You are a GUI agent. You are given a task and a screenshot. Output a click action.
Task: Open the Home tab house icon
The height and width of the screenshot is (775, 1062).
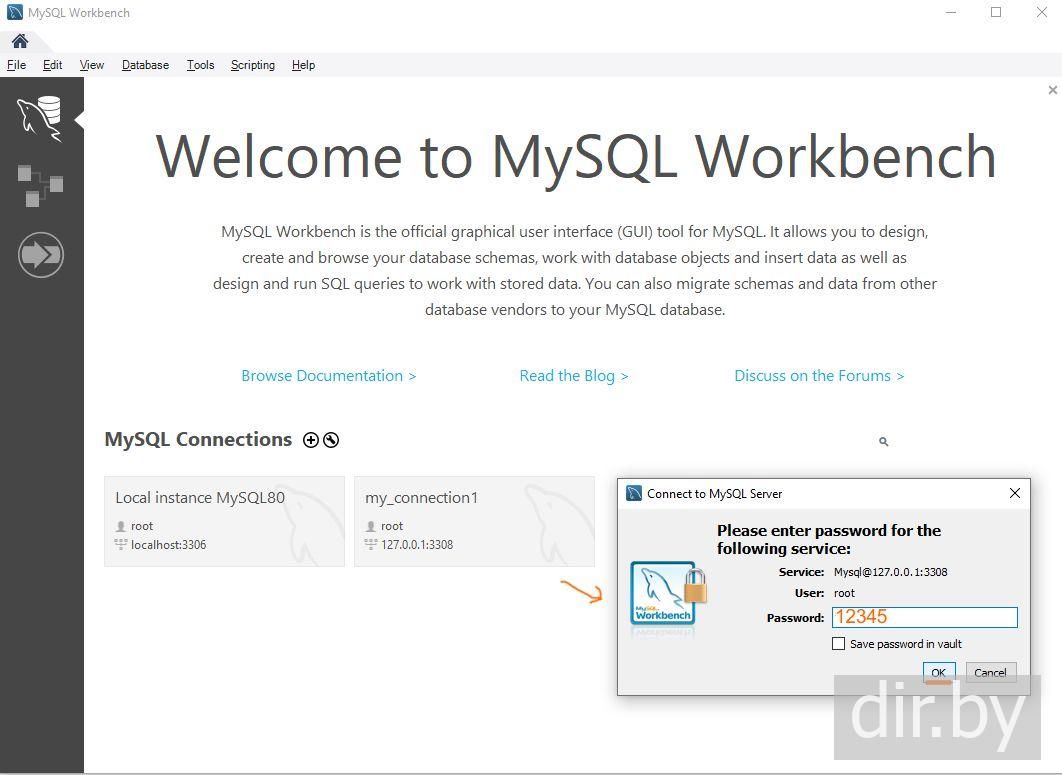[20, 41]
